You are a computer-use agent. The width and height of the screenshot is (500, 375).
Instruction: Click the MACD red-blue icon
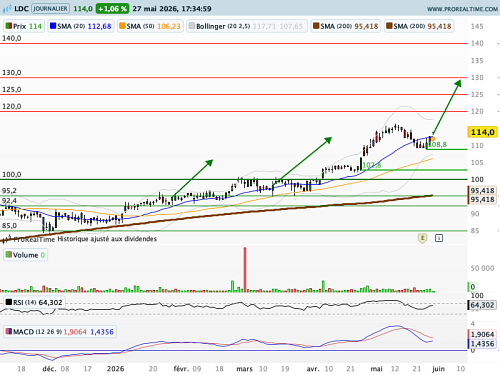pos(9,332)
